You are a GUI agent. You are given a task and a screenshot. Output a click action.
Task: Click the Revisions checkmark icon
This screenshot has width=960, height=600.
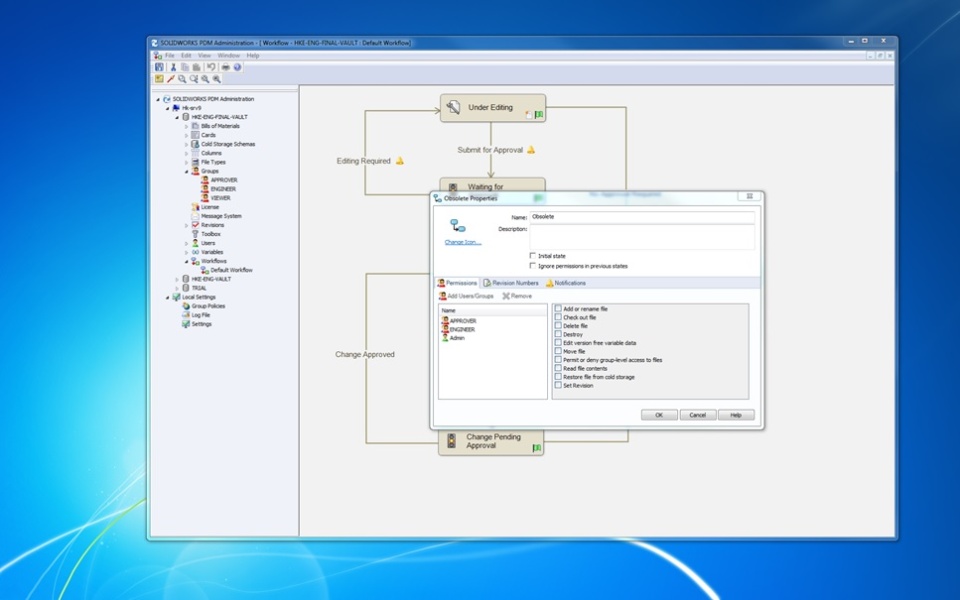[195, 225]
